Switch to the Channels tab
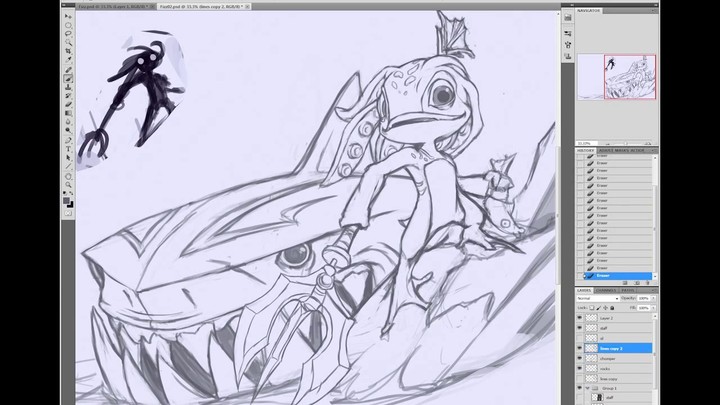The height and width of the screenshot is (405, 720). [606, 290]
